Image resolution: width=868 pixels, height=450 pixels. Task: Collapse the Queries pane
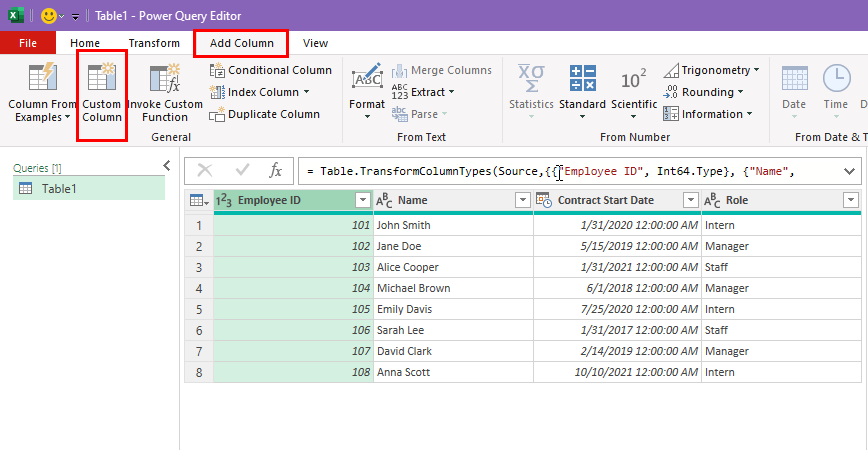pyautogui.click(x=167, y=165)
